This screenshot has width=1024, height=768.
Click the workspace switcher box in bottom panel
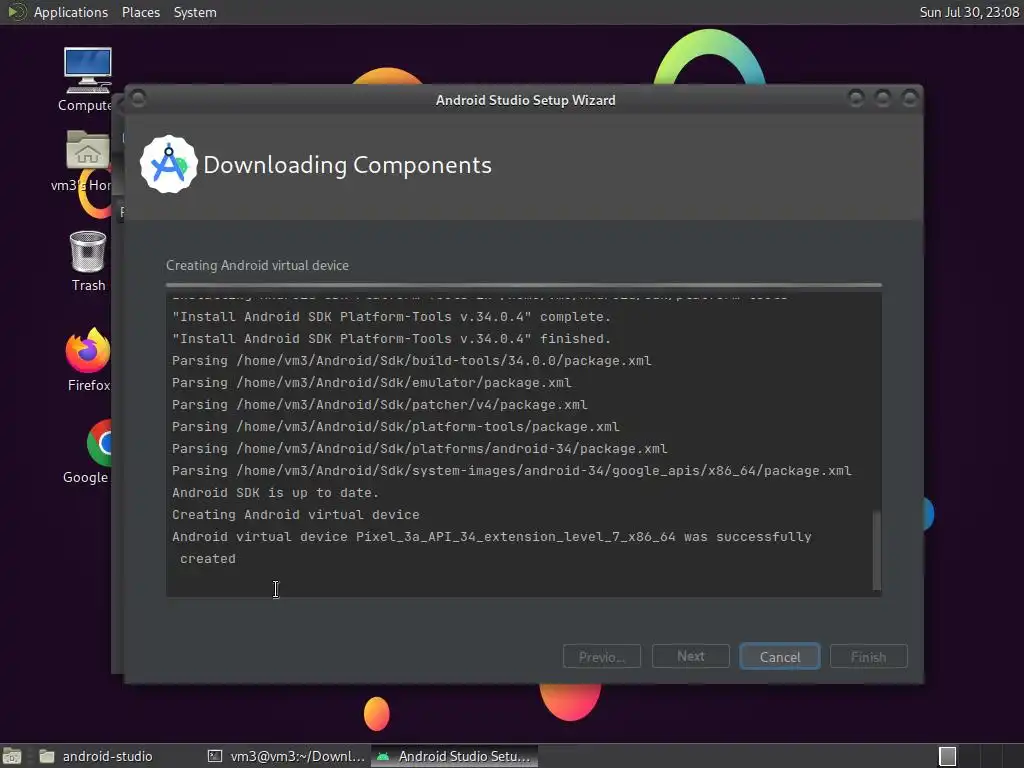tap(948, 756)
